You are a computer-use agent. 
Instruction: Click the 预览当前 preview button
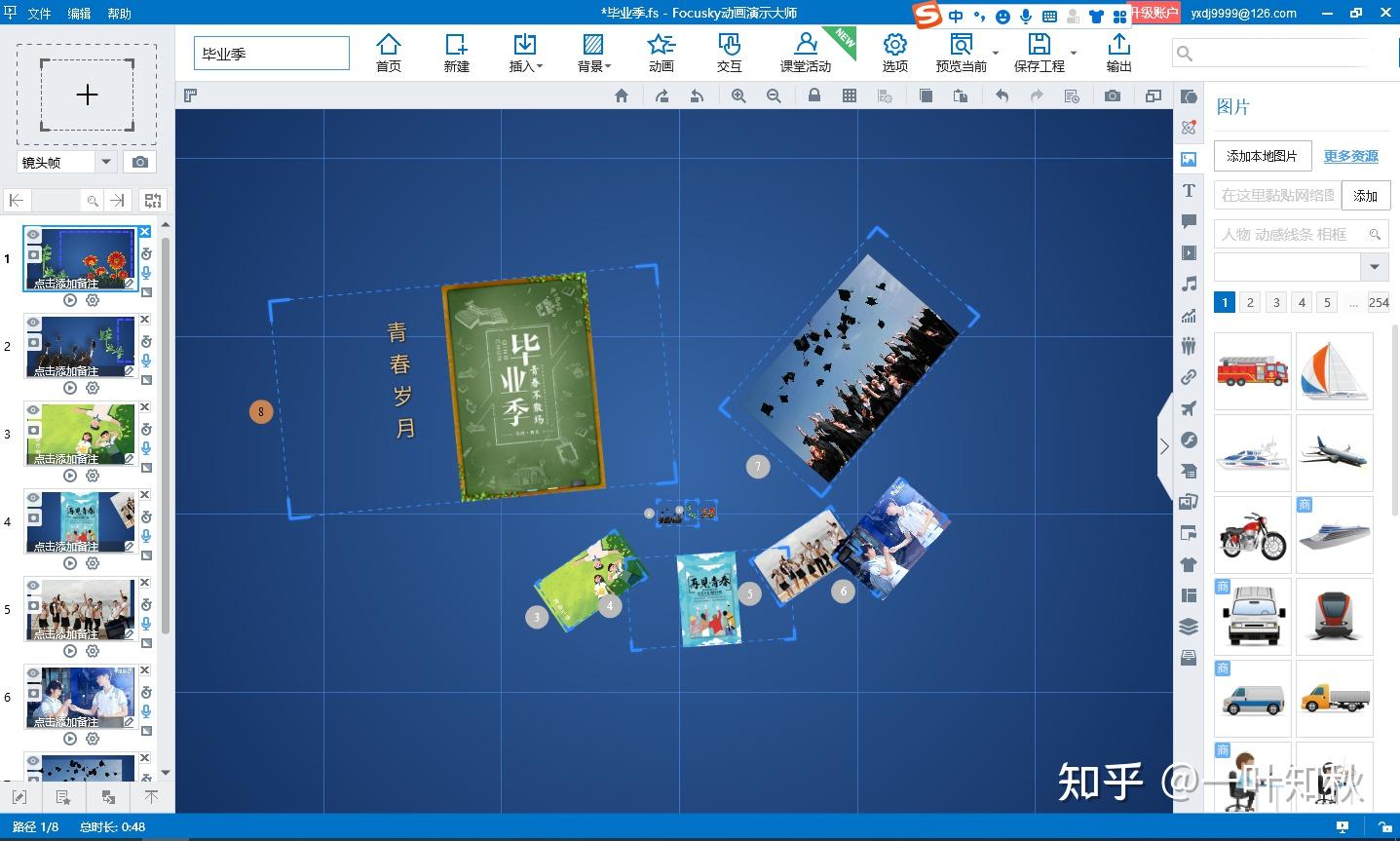[961, 52]
